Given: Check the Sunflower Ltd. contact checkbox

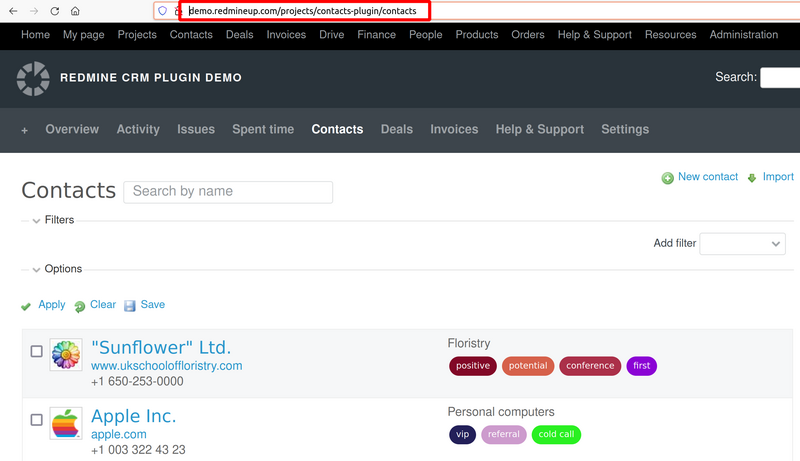Looking at the screenshot, I should pyautogui.click(x=37, y=351).
